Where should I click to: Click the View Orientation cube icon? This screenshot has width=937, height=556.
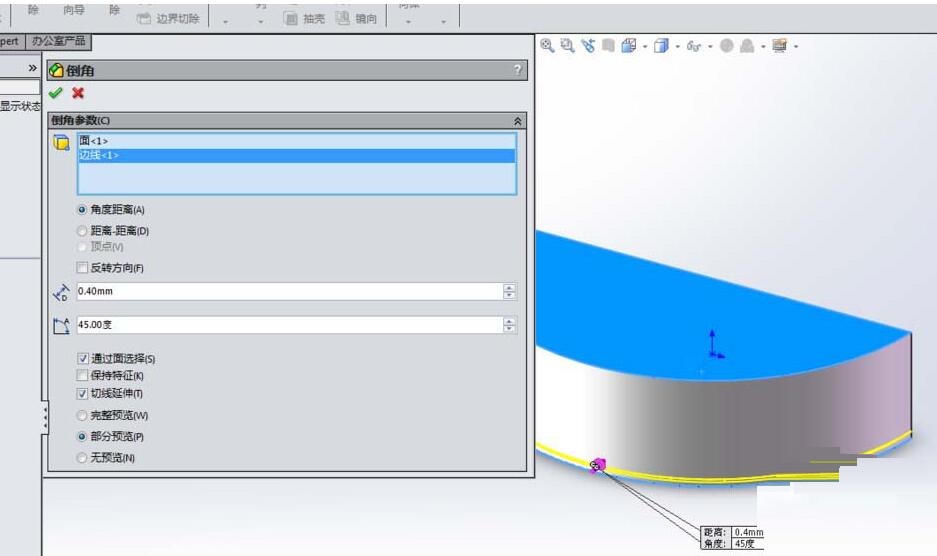point(628,45)
